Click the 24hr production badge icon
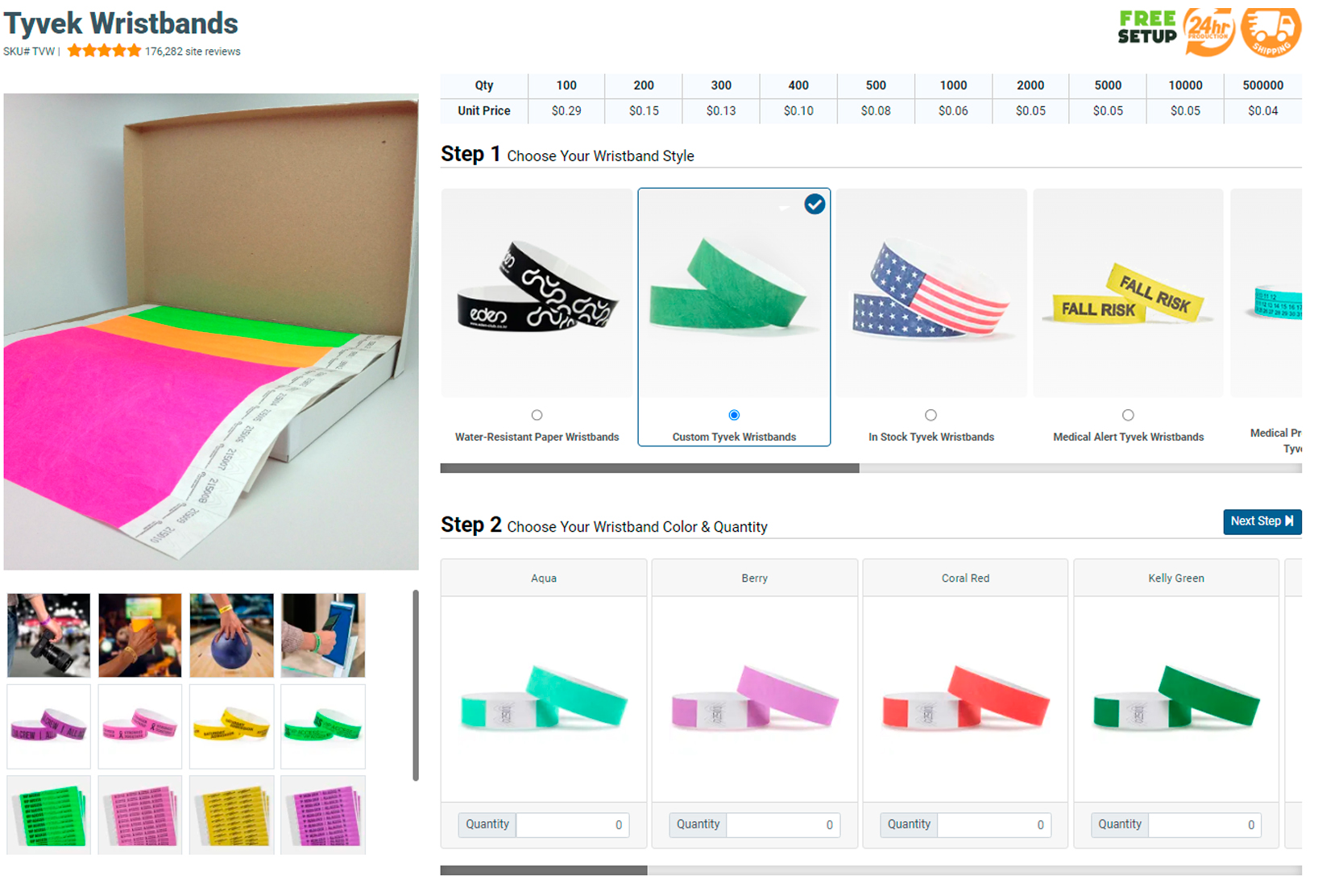 pyautogui.click(x=1208, y=31)
